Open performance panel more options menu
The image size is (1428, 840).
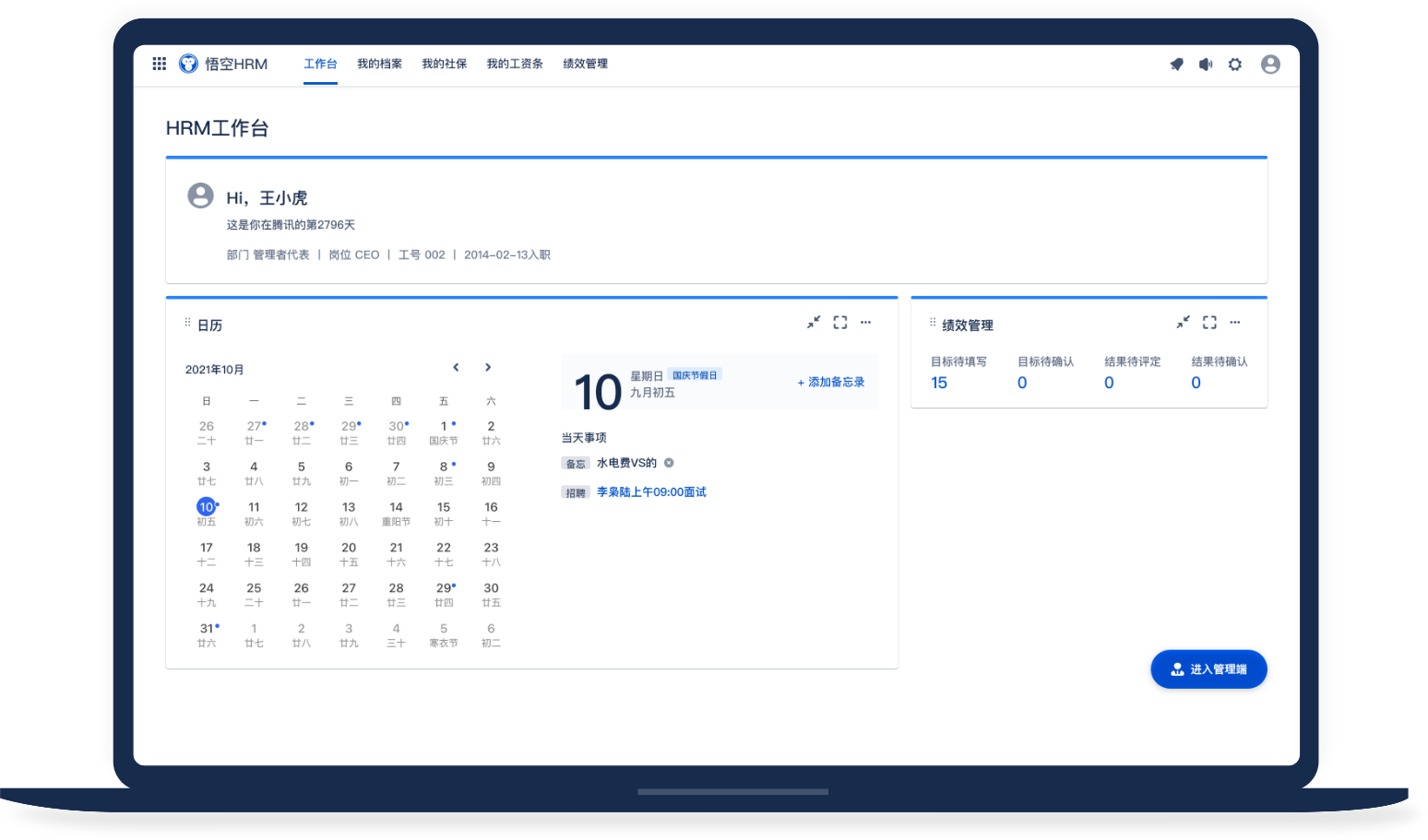(1235, 323)
